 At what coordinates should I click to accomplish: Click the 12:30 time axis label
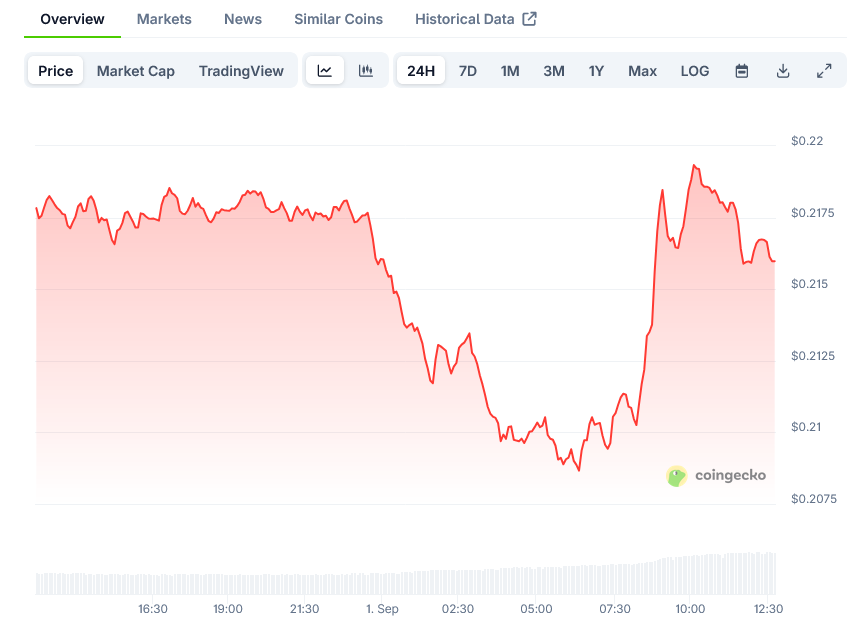point(769,609)
